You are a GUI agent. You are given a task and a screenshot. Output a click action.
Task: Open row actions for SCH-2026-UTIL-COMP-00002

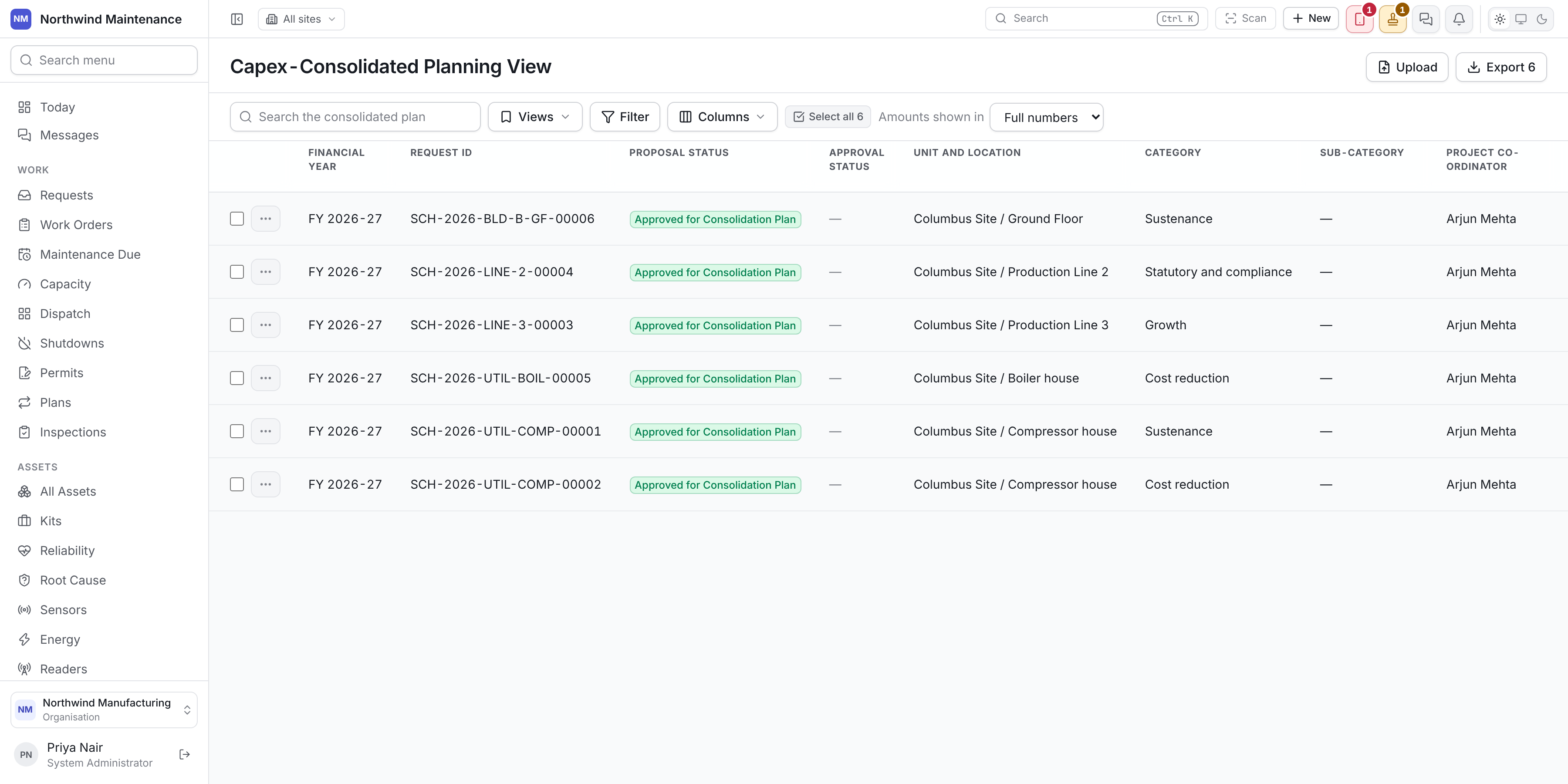click(x=265, y=484)
